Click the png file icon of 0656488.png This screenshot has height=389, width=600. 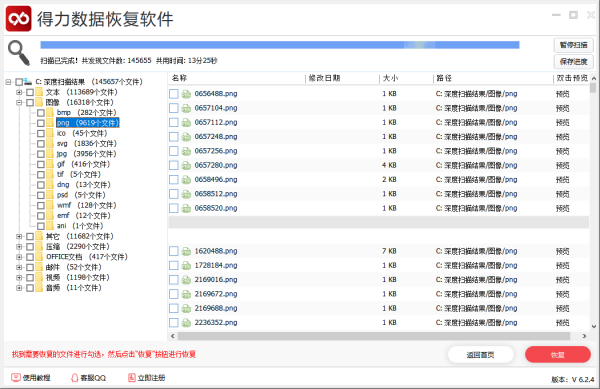pyautogui.click(x=186, y=94)
